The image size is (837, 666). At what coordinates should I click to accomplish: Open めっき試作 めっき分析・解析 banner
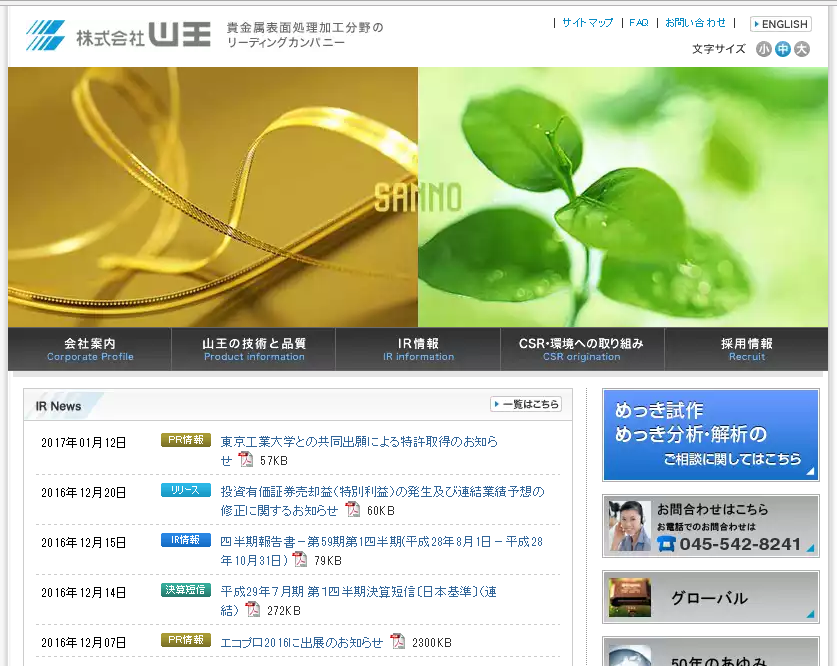coord(710,435)
